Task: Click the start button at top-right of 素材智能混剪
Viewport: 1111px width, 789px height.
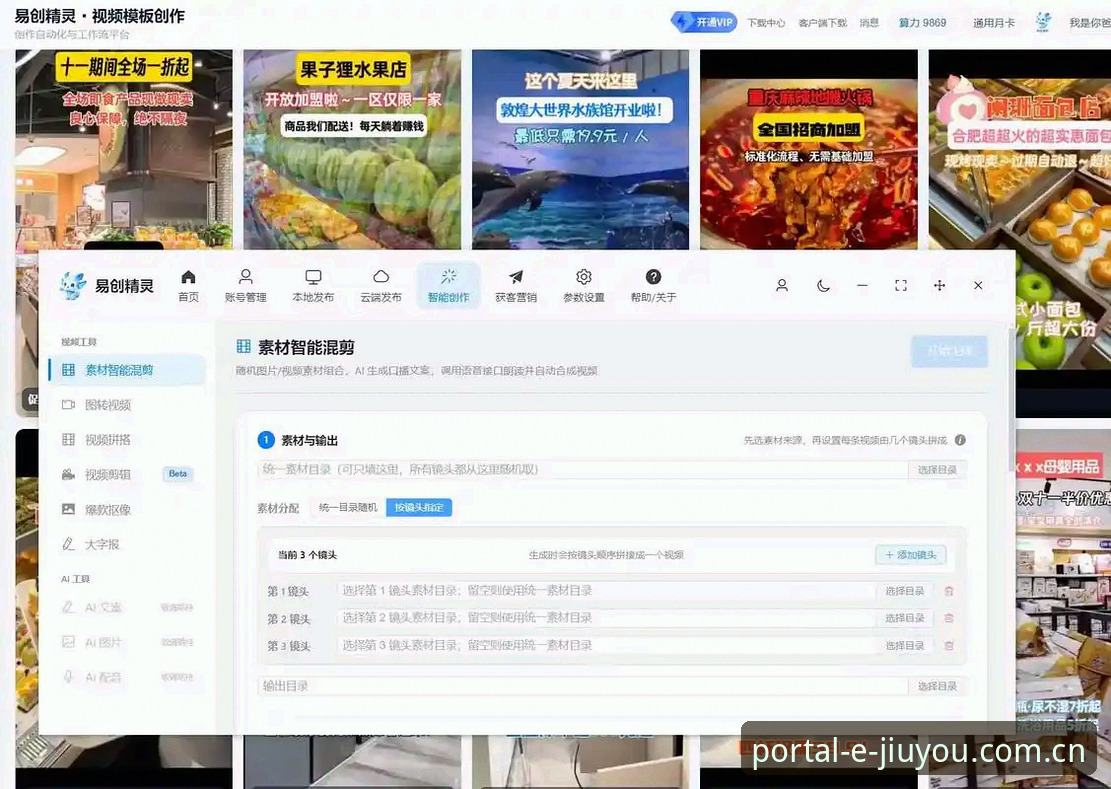Action: [949, 351]
